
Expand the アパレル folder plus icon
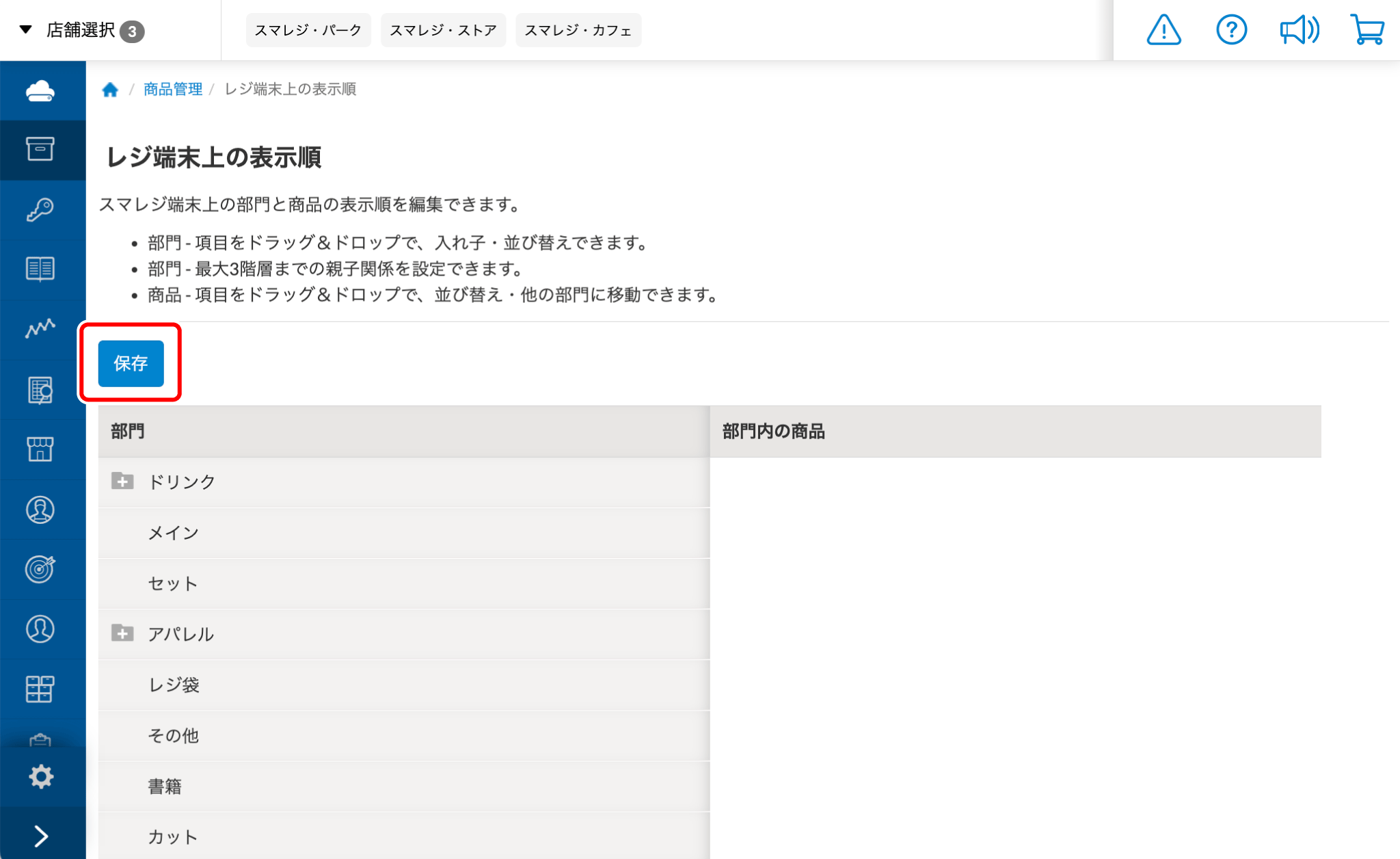coord(122,633)
